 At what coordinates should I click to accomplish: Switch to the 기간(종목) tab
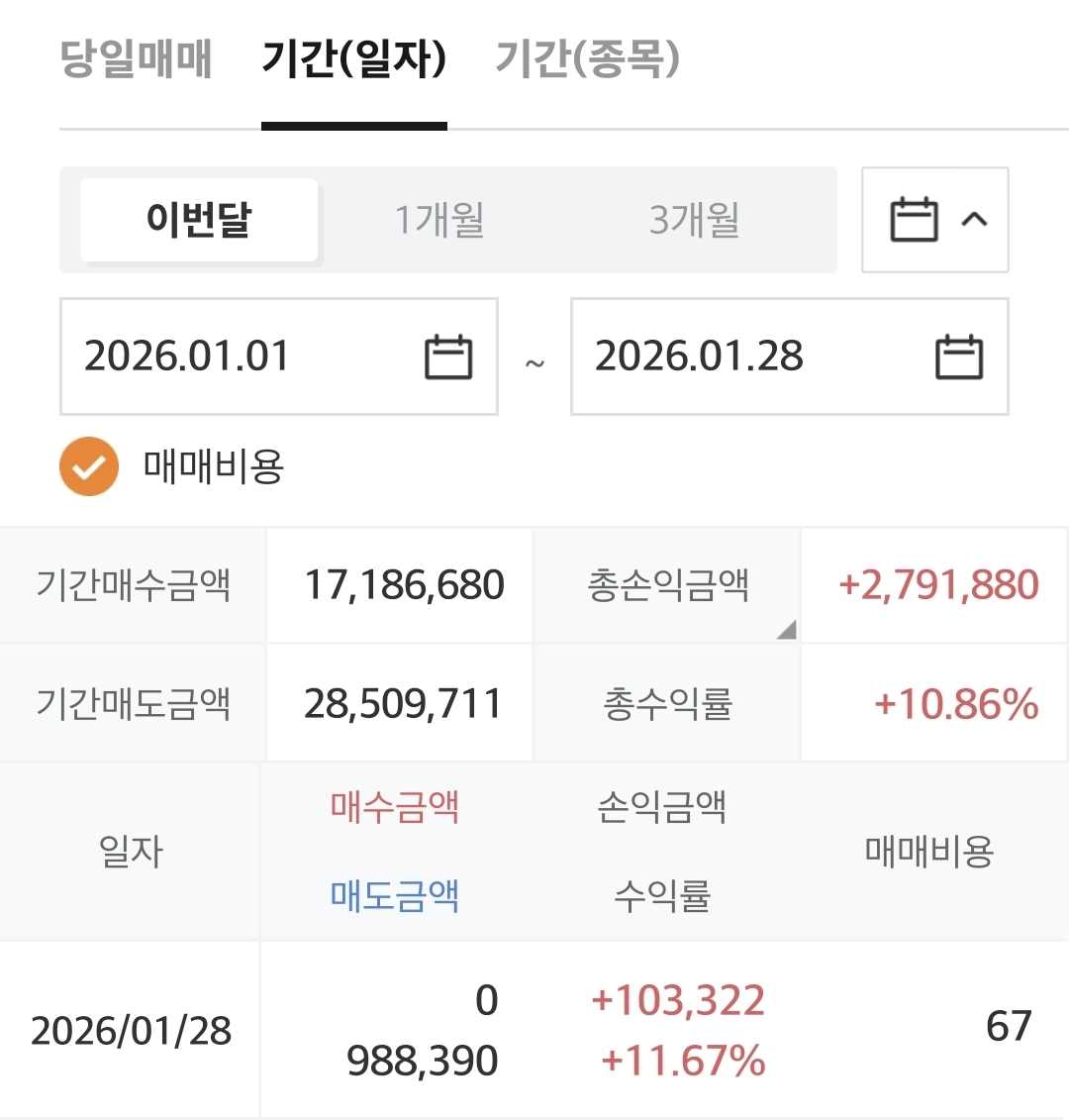point(587,59)
